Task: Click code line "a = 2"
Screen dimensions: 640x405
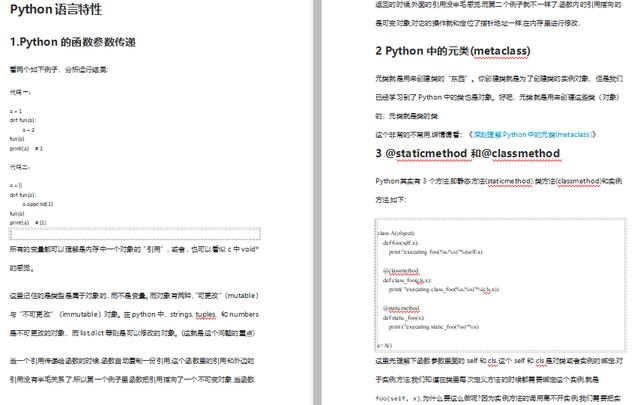Action: (29, 130)
